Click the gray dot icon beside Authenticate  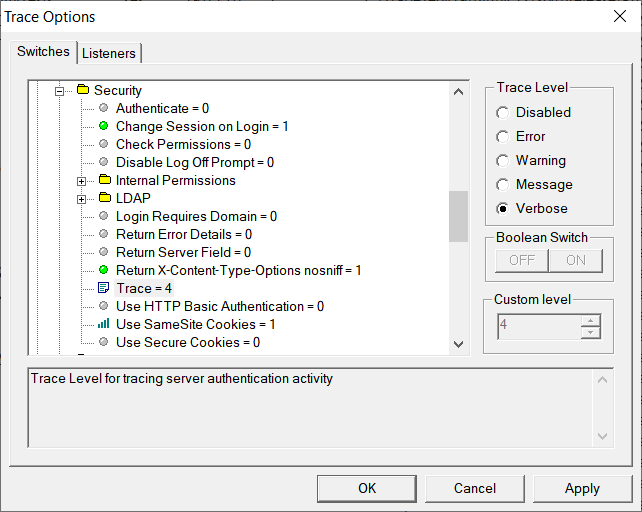coord(104,108)
